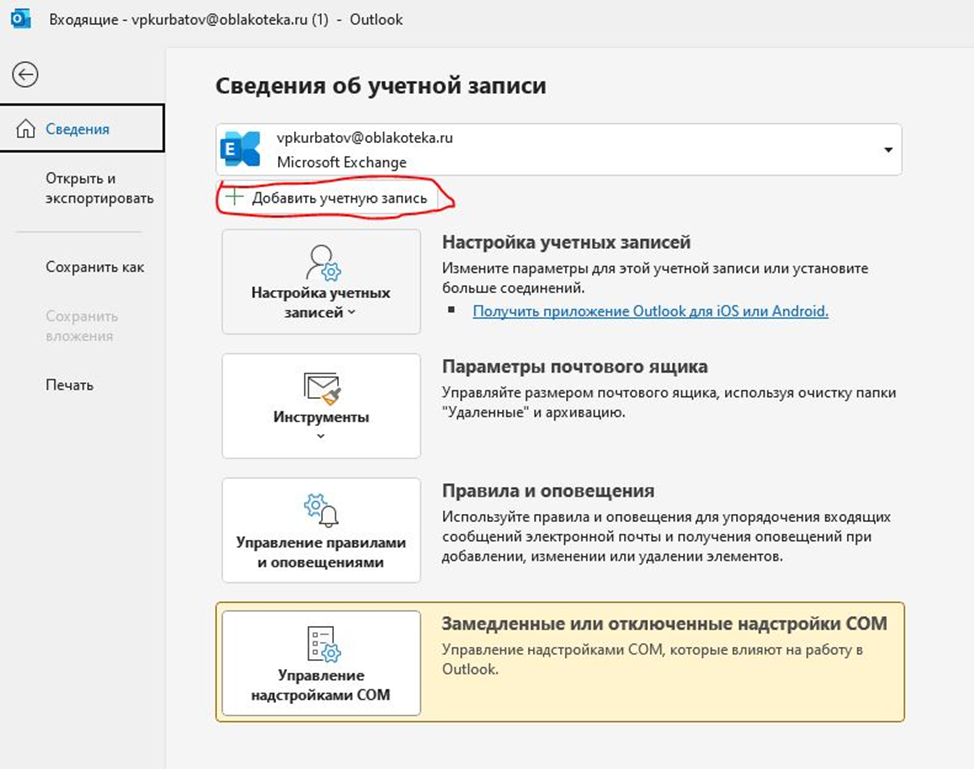Follow the Outlook for iOS or Android link
Image resolution: width=974 pixels, height=769 pixels.
(650, 311)
